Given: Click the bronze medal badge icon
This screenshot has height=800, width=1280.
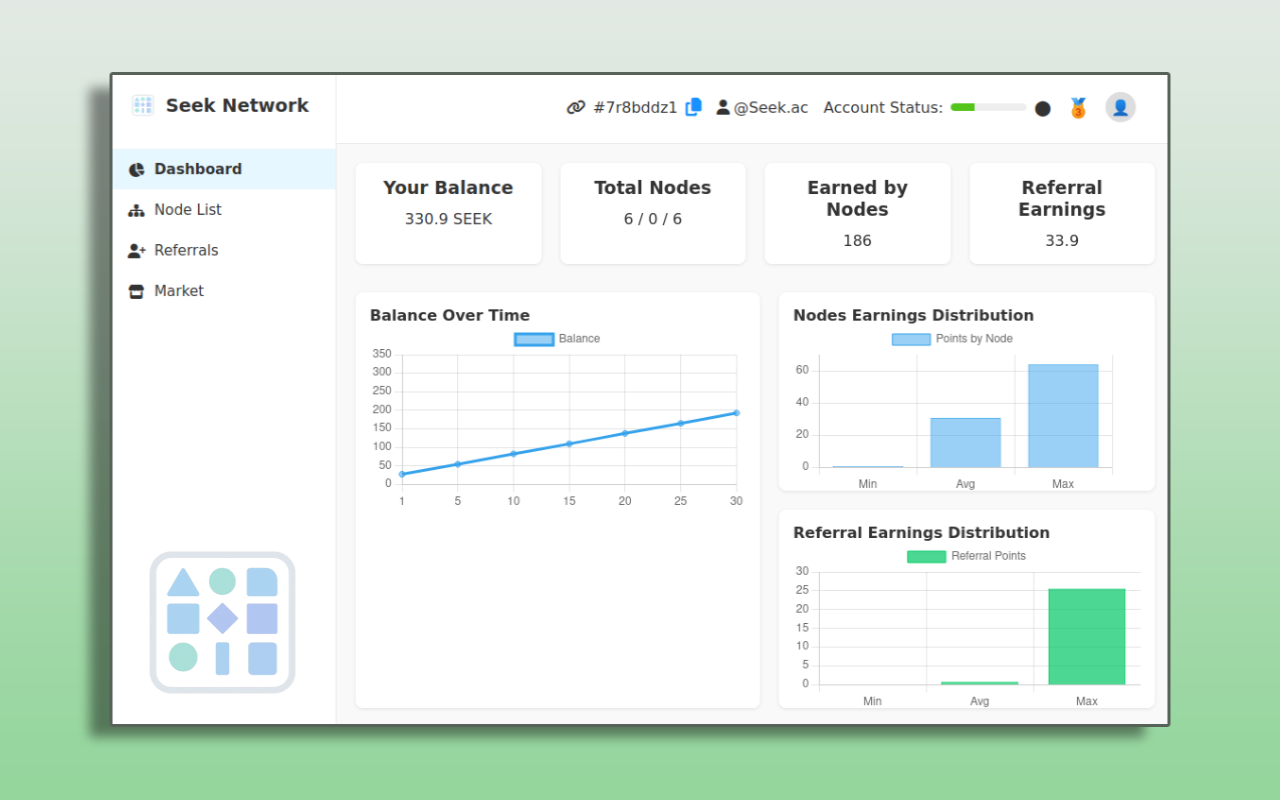Looking at the screenshot, I should [x=1078, y=108].
